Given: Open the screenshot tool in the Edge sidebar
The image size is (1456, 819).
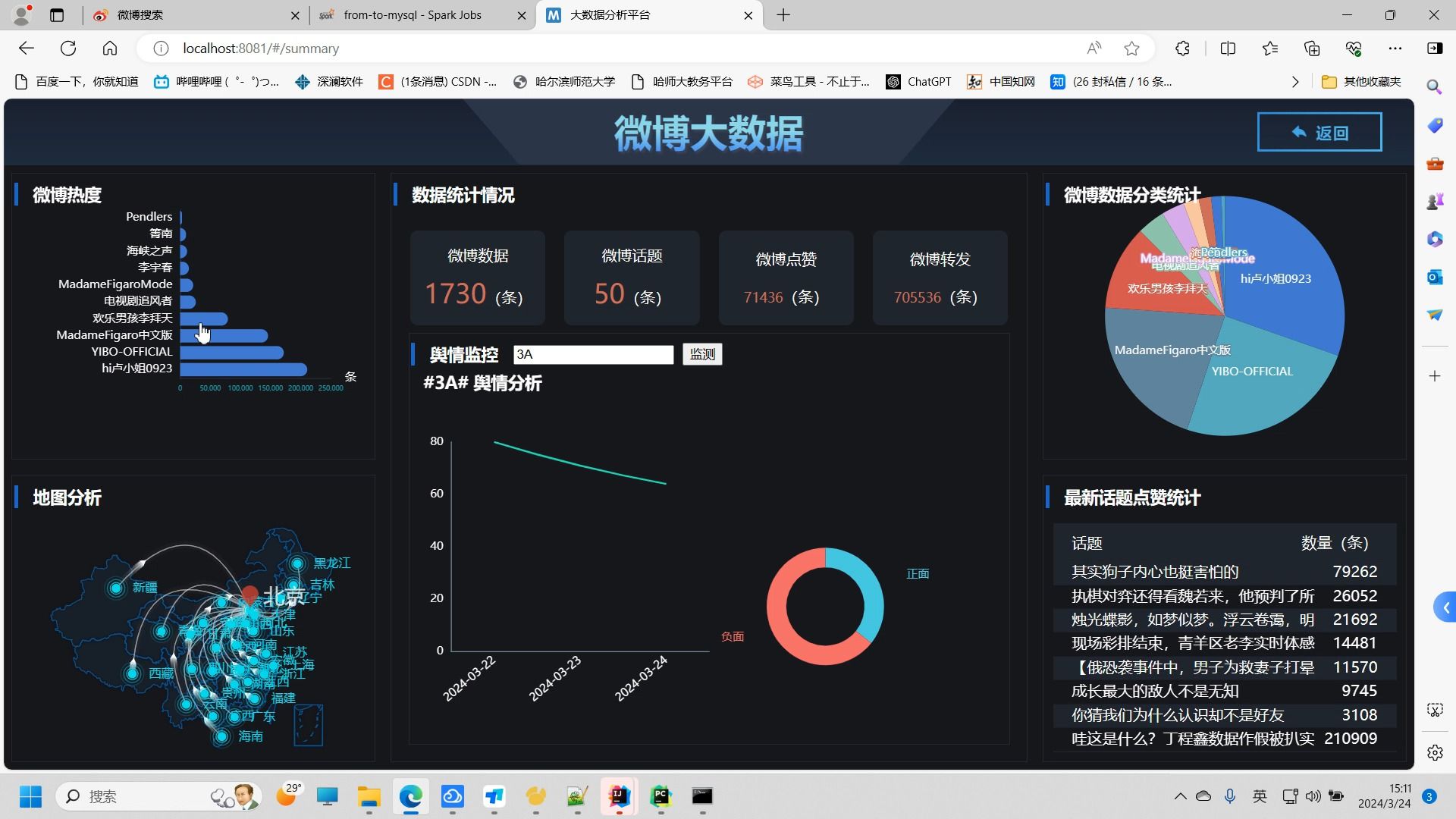Looking at the screenshot, I should (x=1433, y=710).
